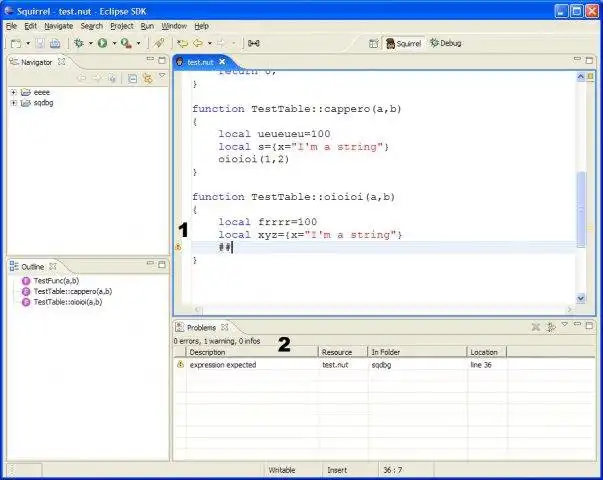Click the editor scroll up arrow

(x=581, y=77)
